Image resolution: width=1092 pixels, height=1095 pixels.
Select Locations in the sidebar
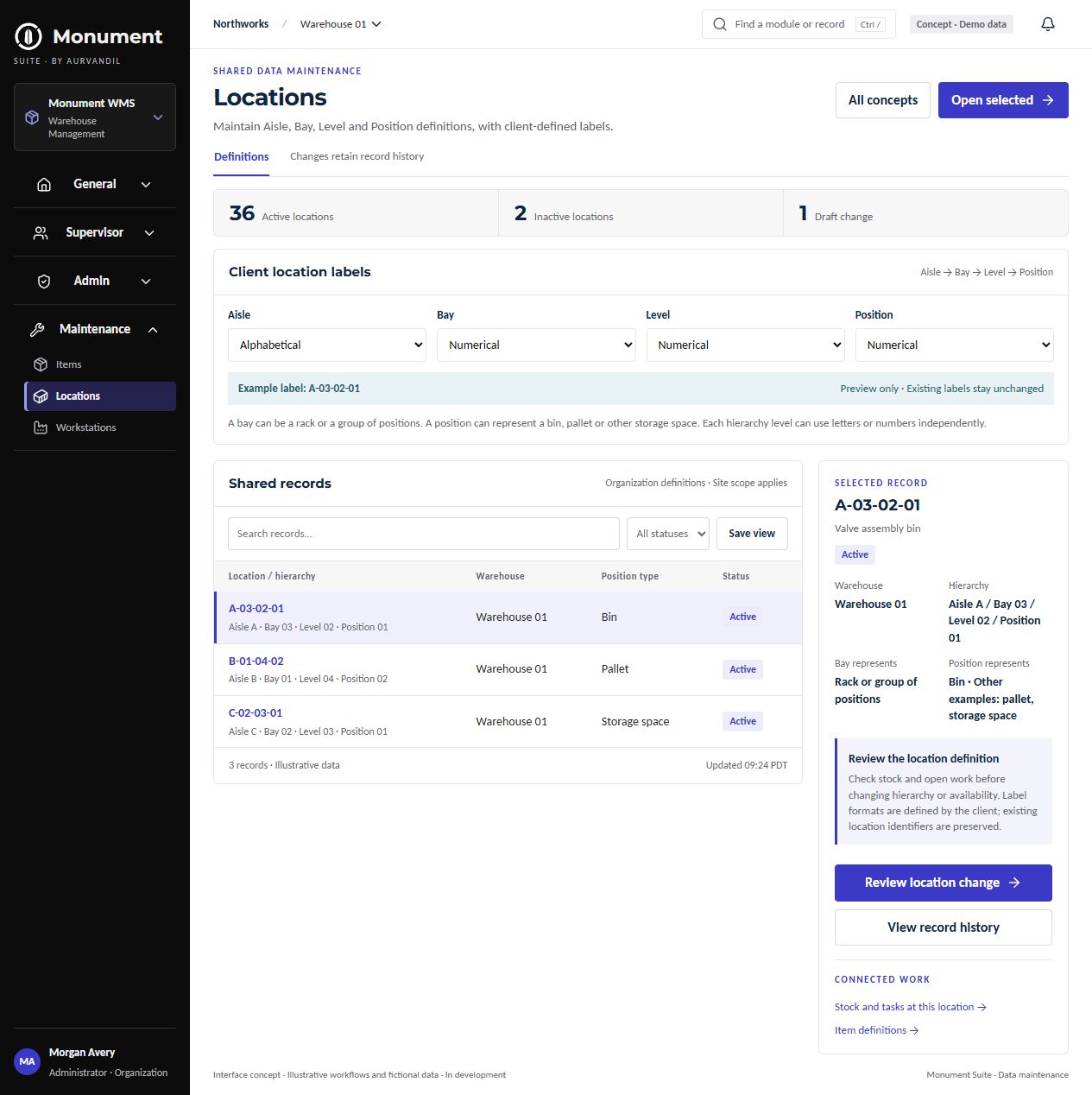click(100, 396)
